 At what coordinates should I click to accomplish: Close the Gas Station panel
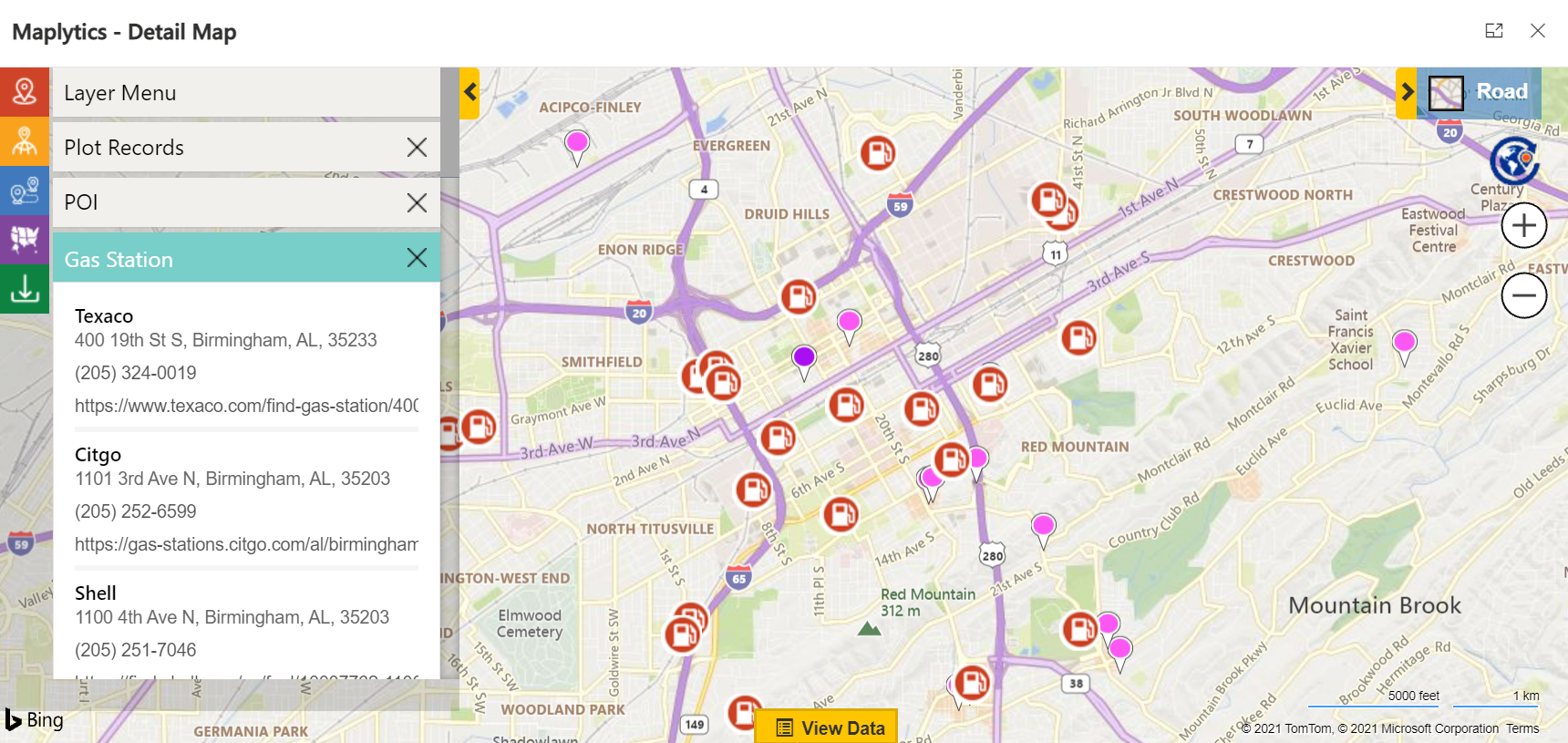coord(417,258)
